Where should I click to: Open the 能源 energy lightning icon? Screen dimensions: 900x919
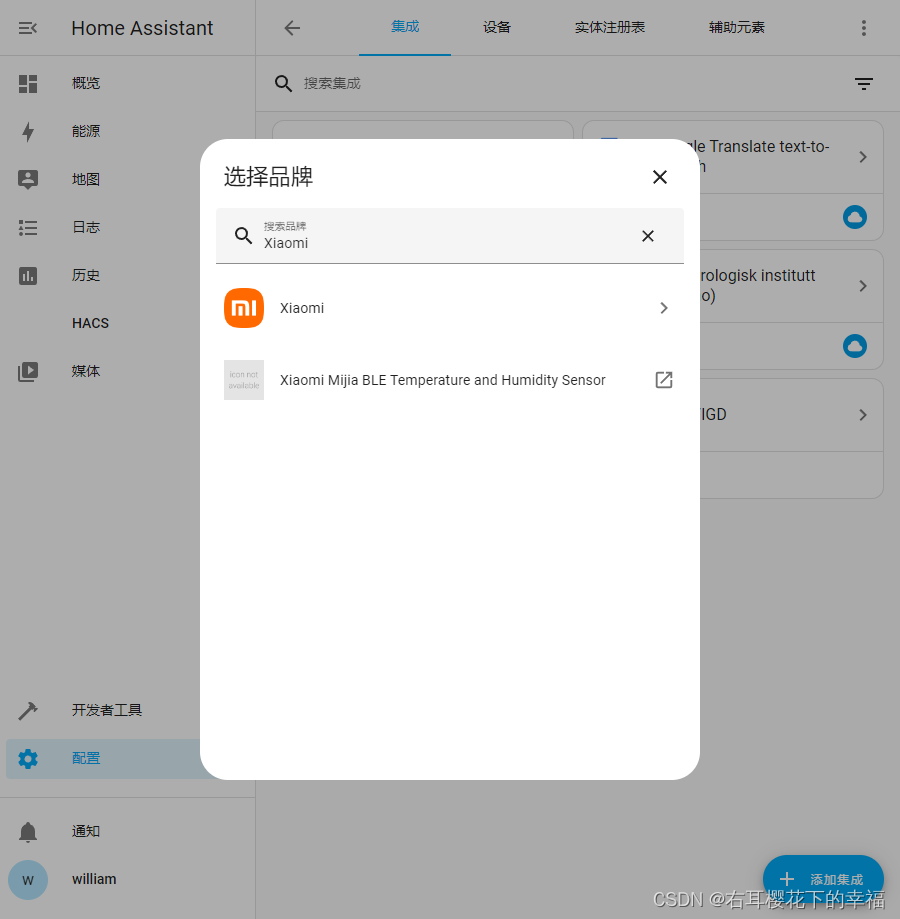coord(28,132)
